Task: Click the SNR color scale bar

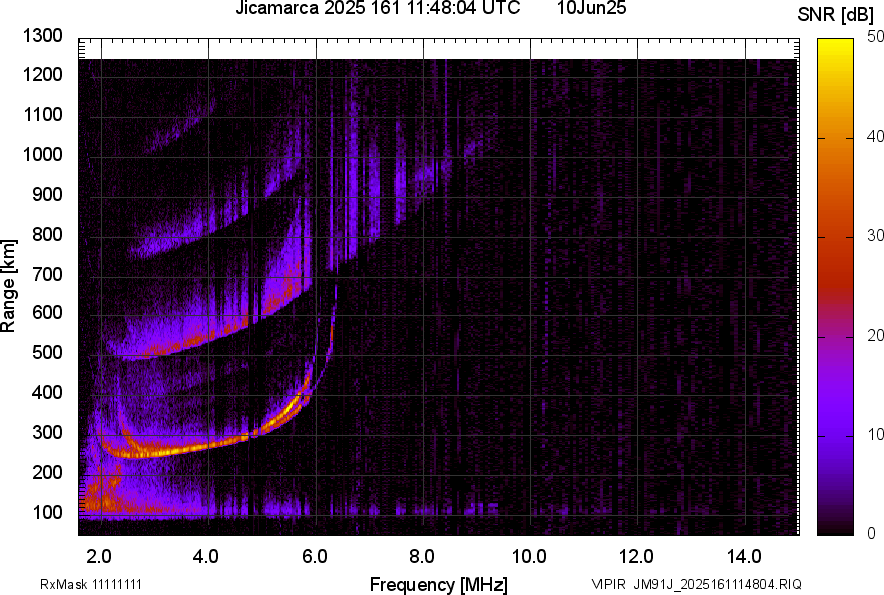Action: click(835, 287)
